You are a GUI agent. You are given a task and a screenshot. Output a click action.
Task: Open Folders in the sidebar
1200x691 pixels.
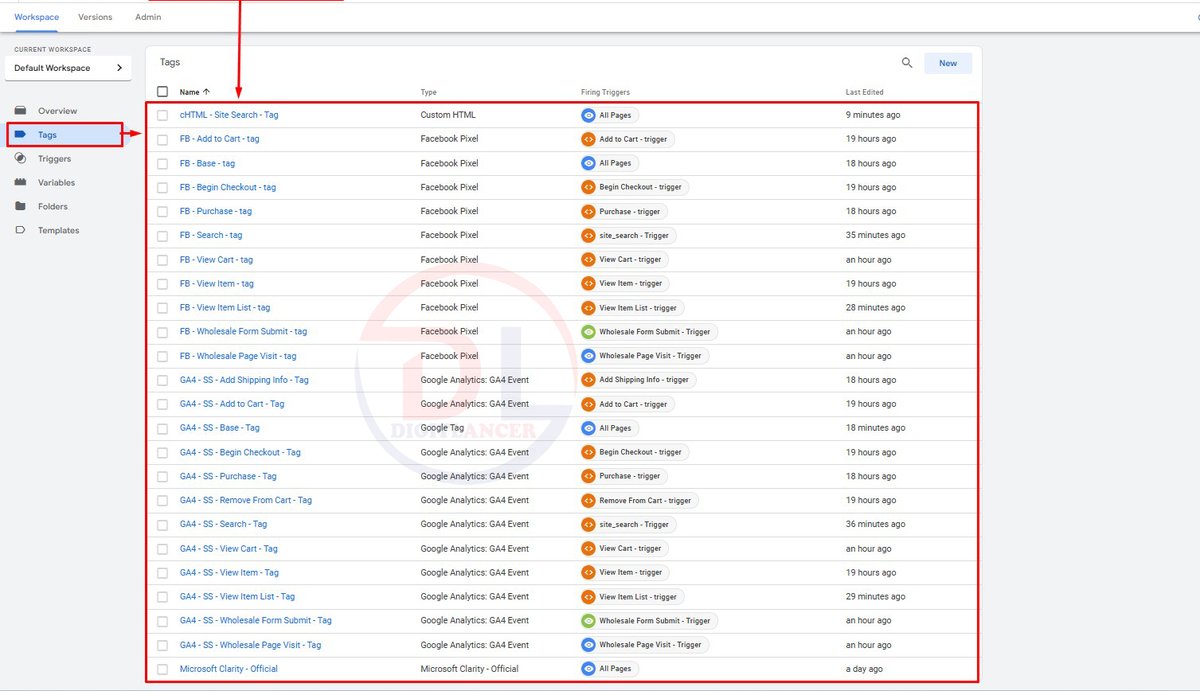coord(53,207)
